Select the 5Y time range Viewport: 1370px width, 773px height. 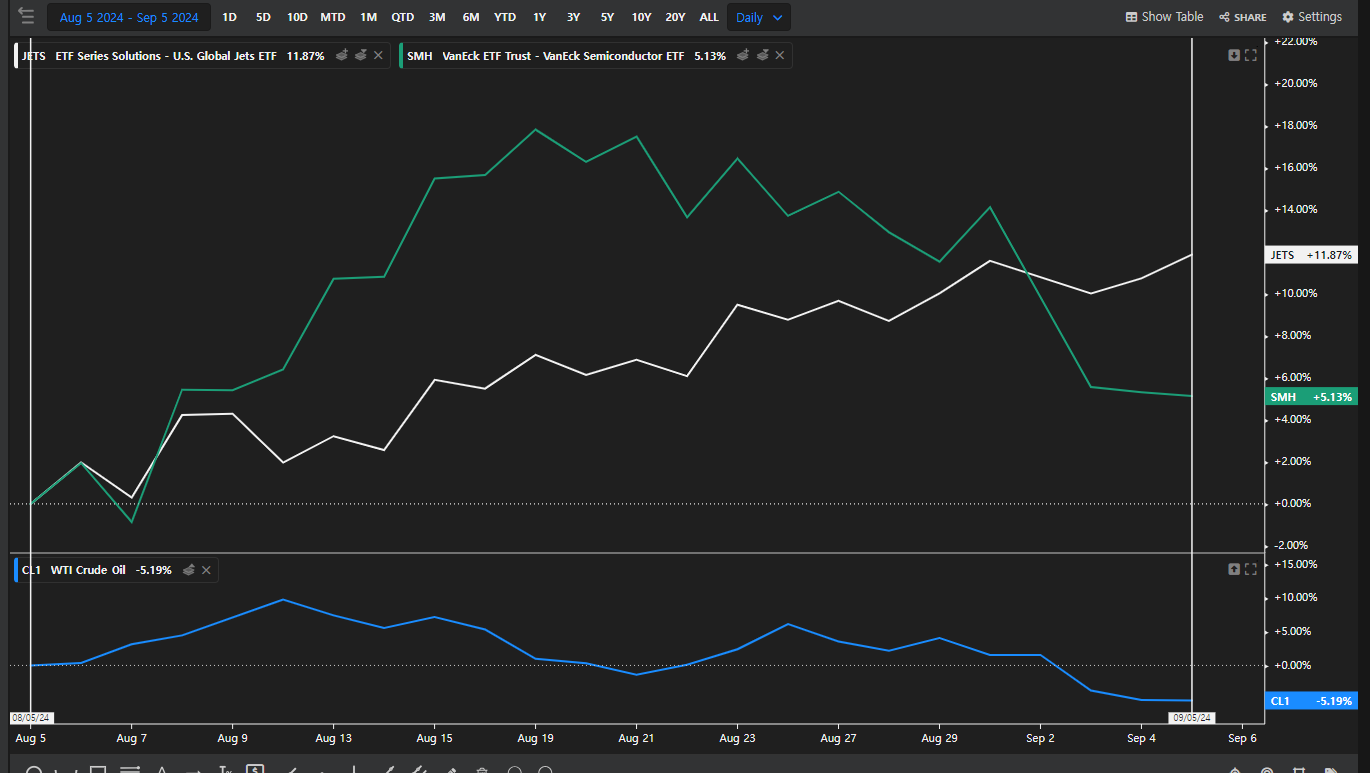click(x=607, y=17)
